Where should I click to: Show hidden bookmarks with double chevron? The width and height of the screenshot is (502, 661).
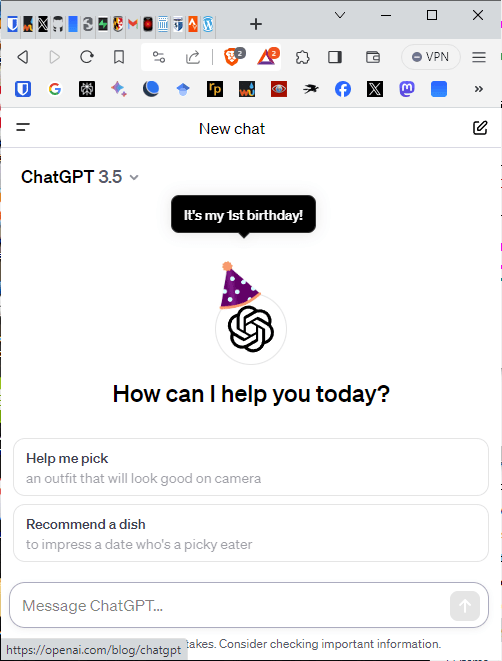[478, 89]
